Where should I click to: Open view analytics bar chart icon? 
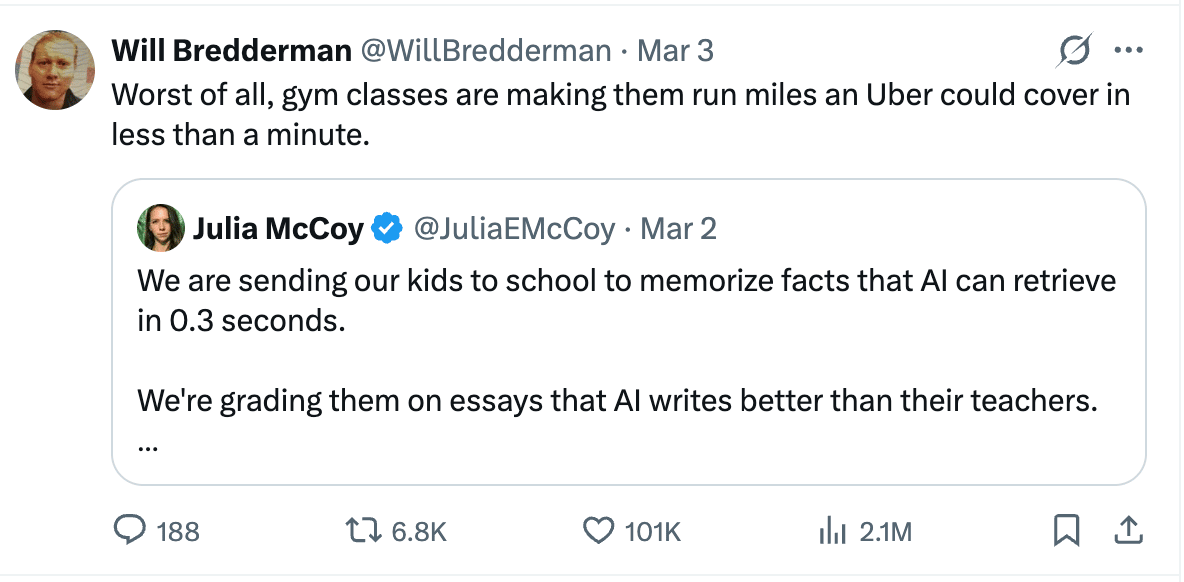pyautogui.click(x=833, y=531)
